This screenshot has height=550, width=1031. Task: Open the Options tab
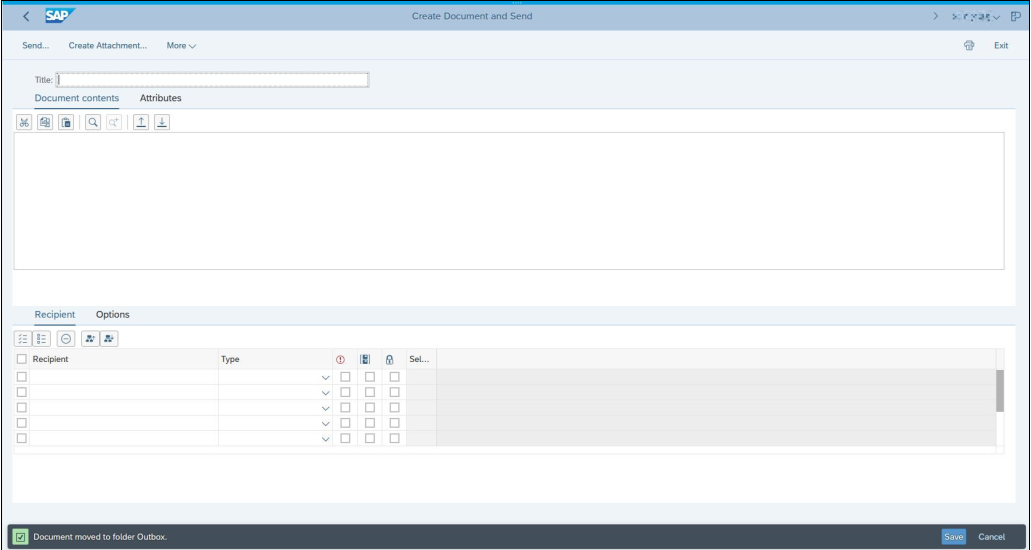(112, 315)
